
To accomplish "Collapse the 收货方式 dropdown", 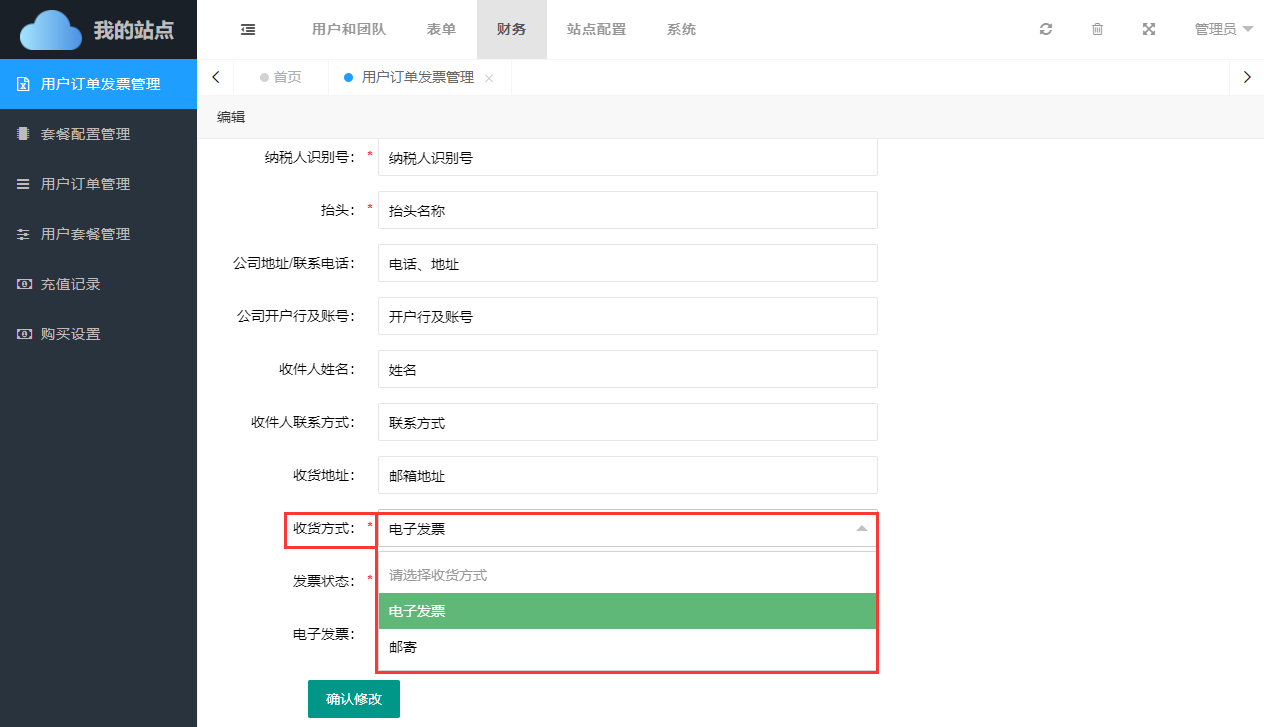I will [861, 529].
